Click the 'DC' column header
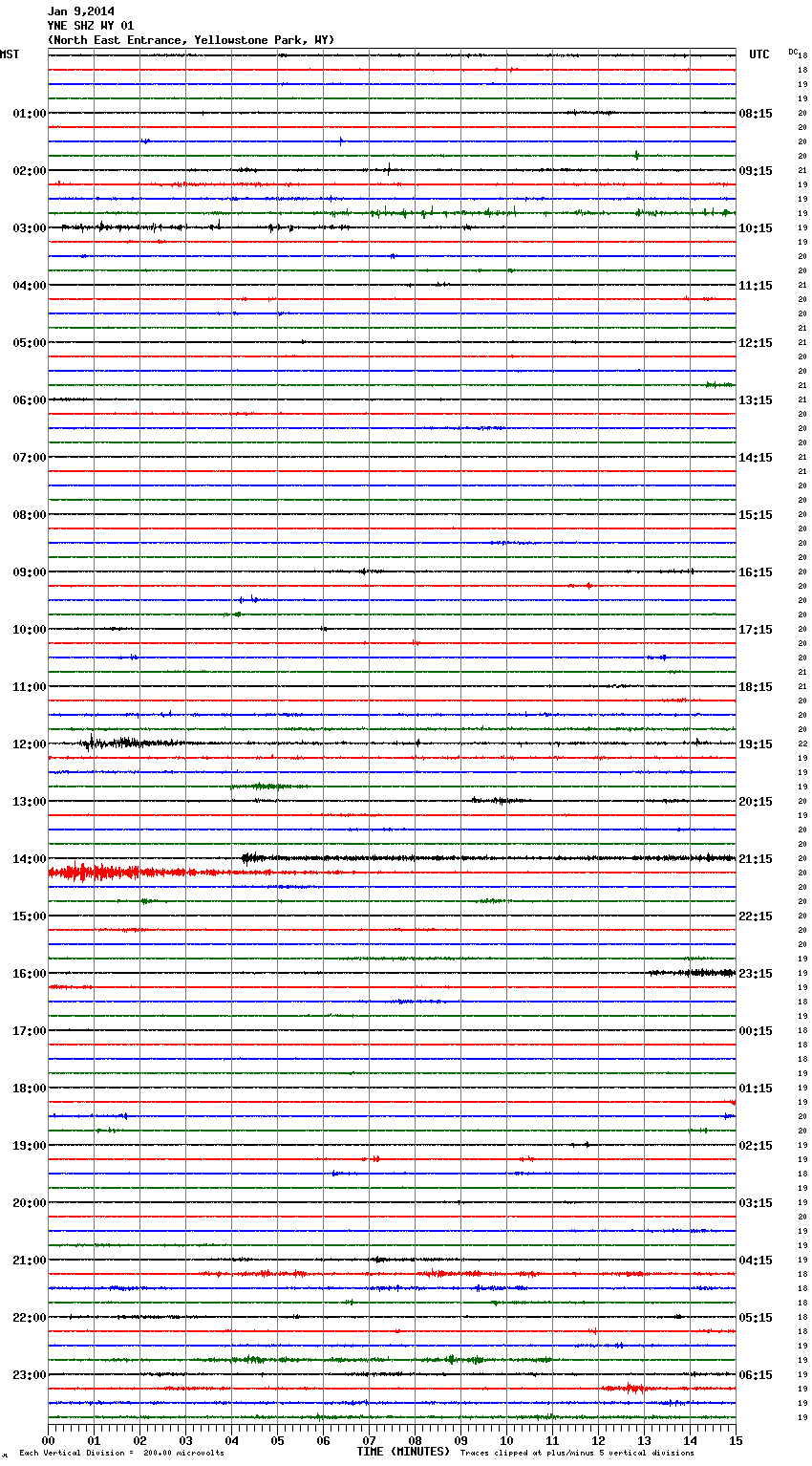This screenshot has width=812, height=1466. [x=793, y=51]
